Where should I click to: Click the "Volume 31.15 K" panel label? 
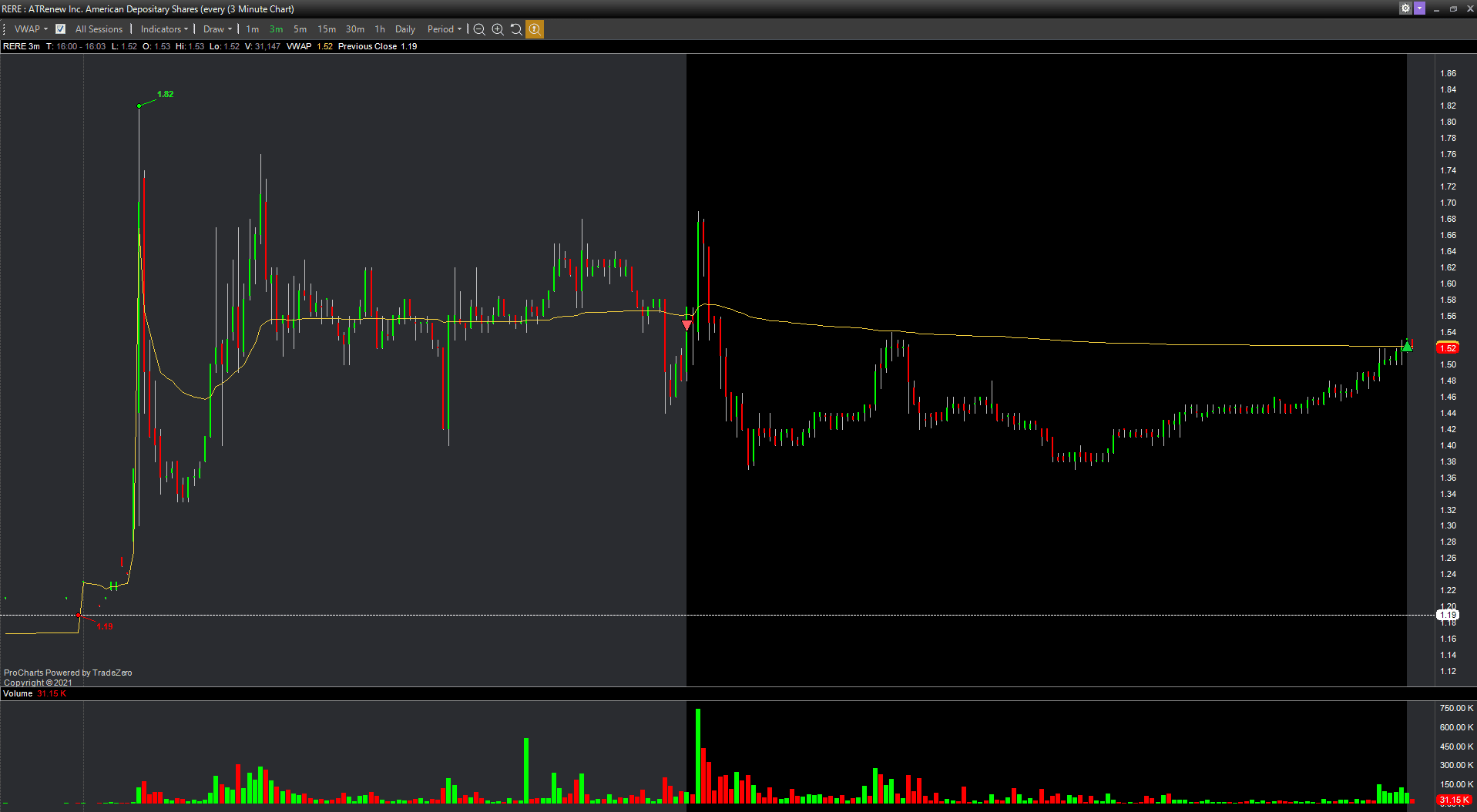pos(35,693)
